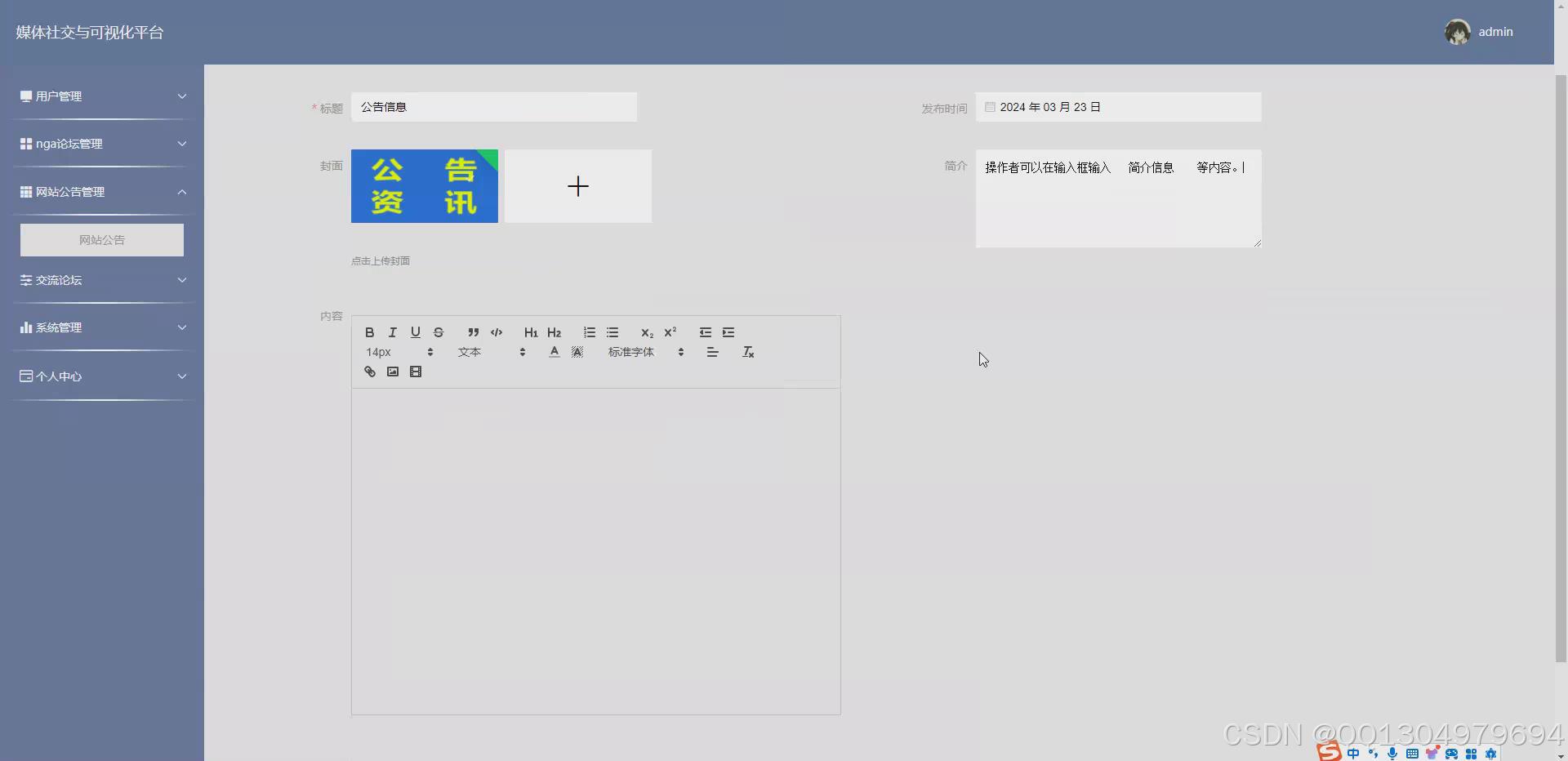1568x761 pixels.
Task: Toggle subscript formatting
Action: (646, 333)
